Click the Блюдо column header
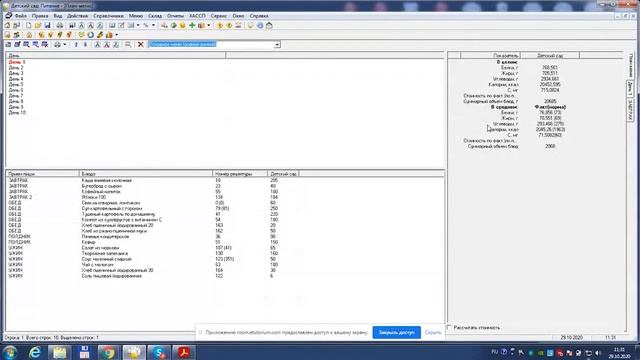Image resolution: width=640 pixels, height=360 pixels. [146, 174]
